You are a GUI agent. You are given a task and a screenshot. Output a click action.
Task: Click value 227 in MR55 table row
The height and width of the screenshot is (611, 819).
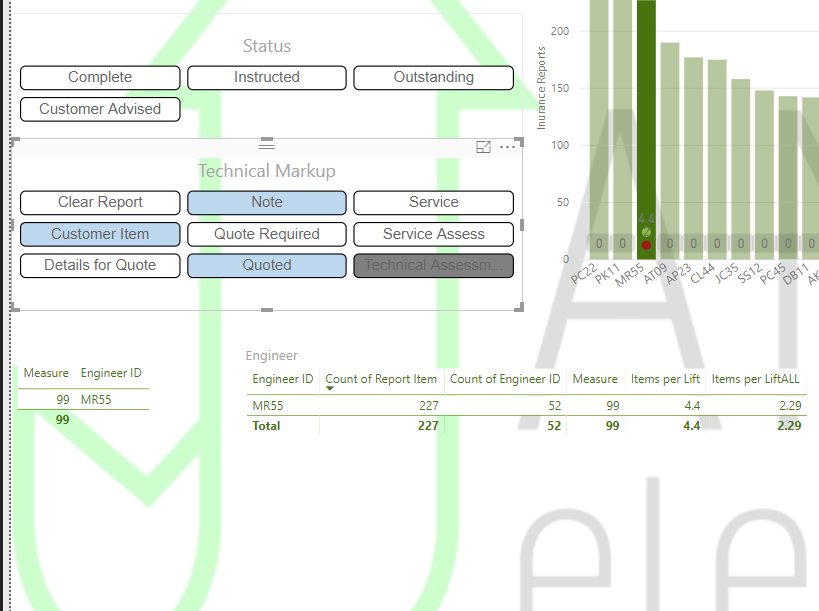coord(429,406)
